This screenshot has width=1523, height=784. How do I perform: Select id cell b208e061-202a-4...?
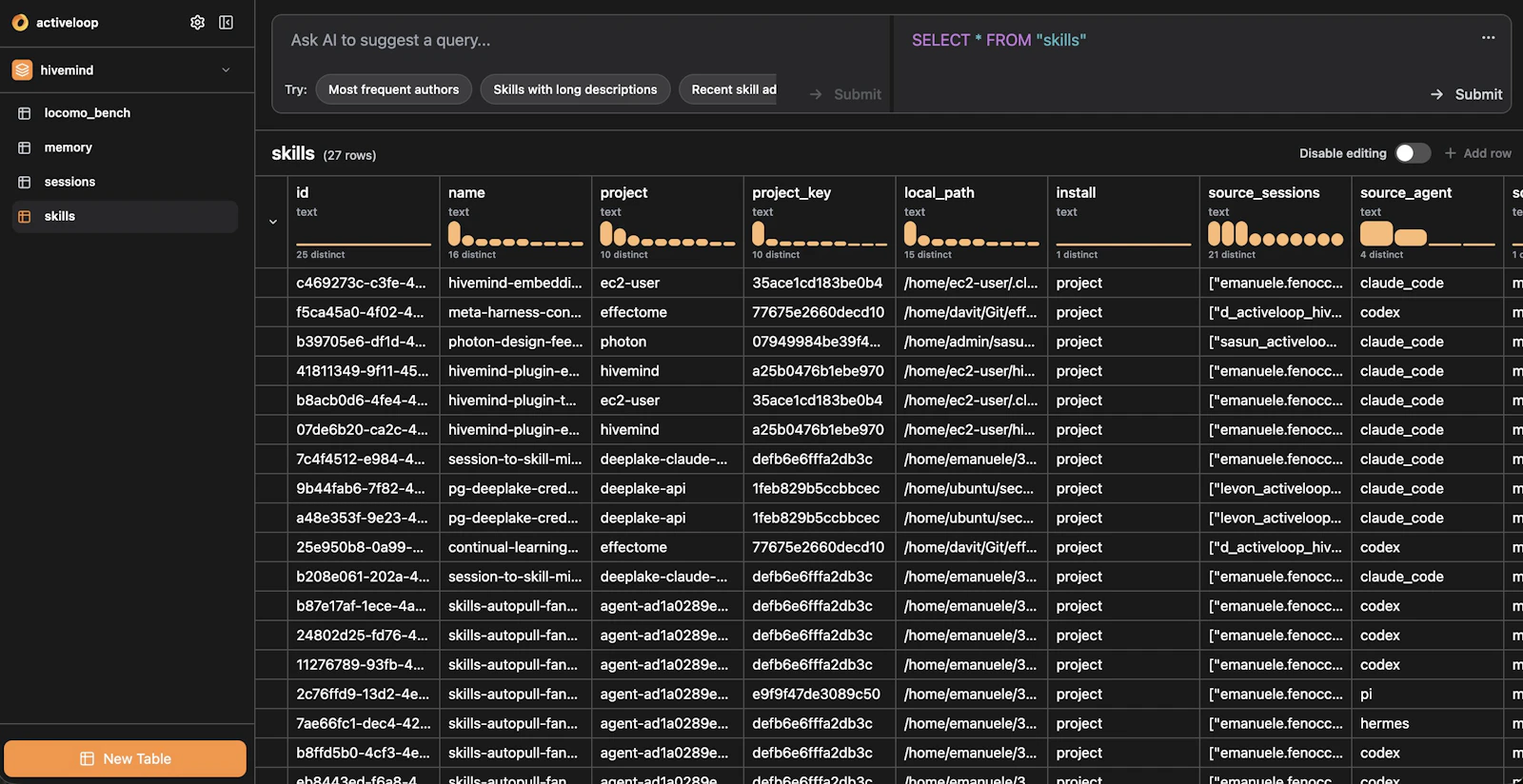tap(364, 577)
